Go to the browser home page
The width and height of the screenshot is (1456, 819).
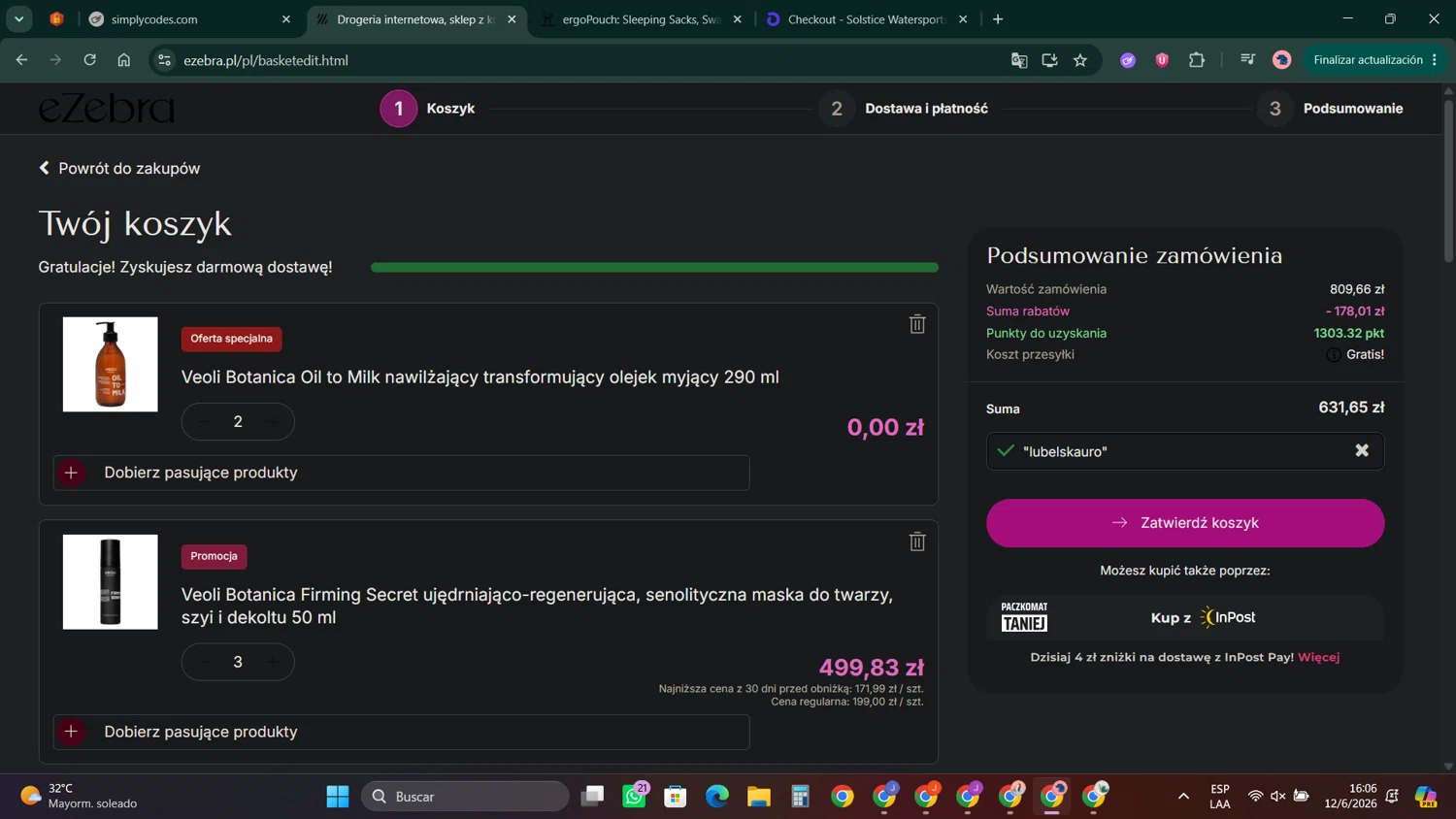coord(124,60)
